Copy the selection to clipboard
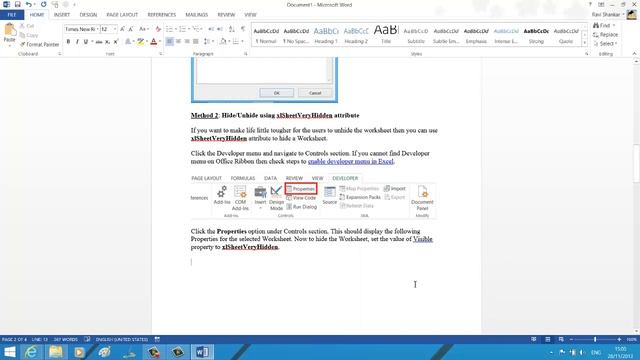This screenshot has height=360, width=640. [29, 35]
